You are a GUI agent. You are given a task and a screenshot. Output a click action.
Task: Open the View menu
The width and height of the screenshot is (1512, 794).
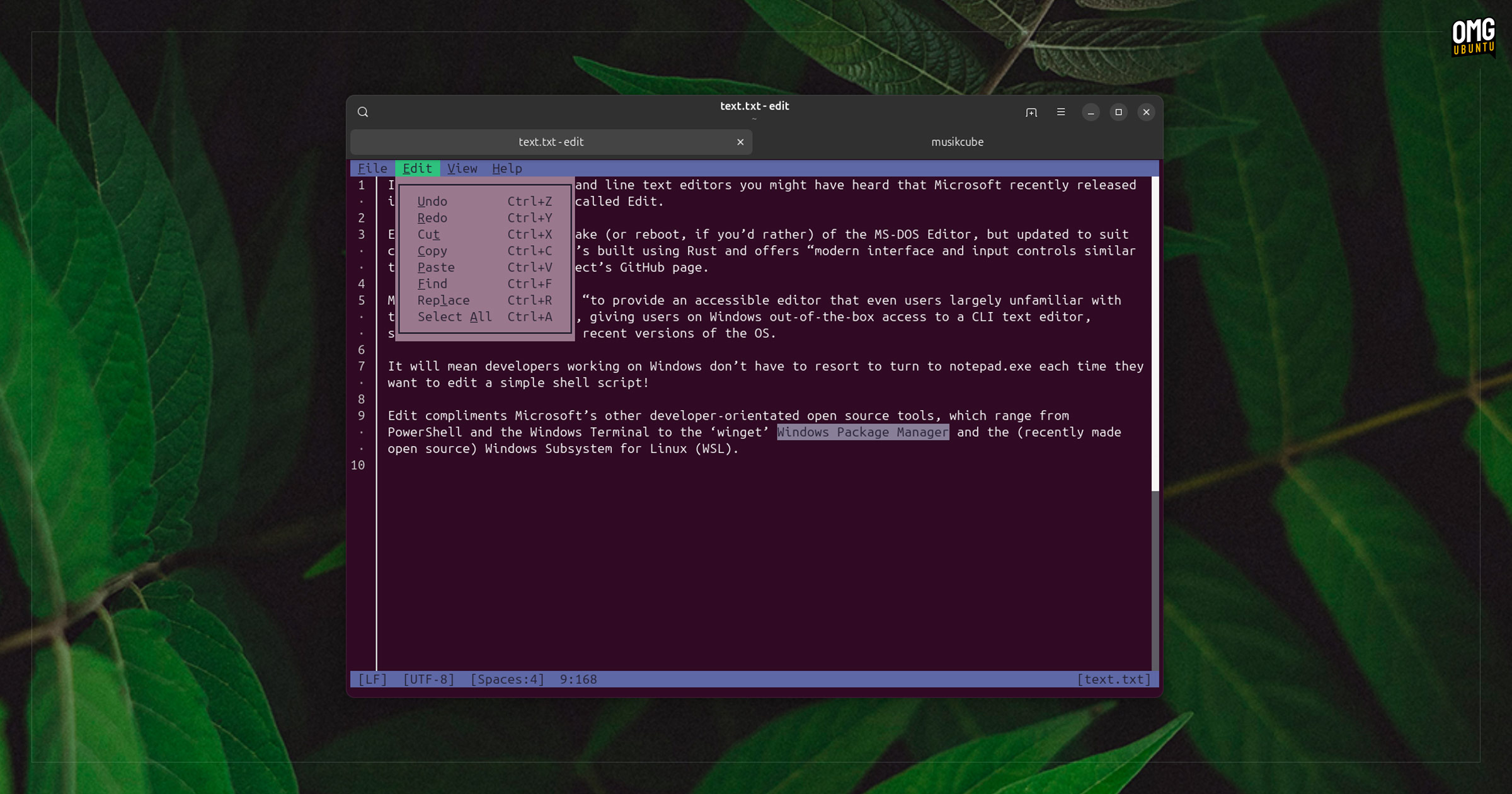tap(462, 168)
